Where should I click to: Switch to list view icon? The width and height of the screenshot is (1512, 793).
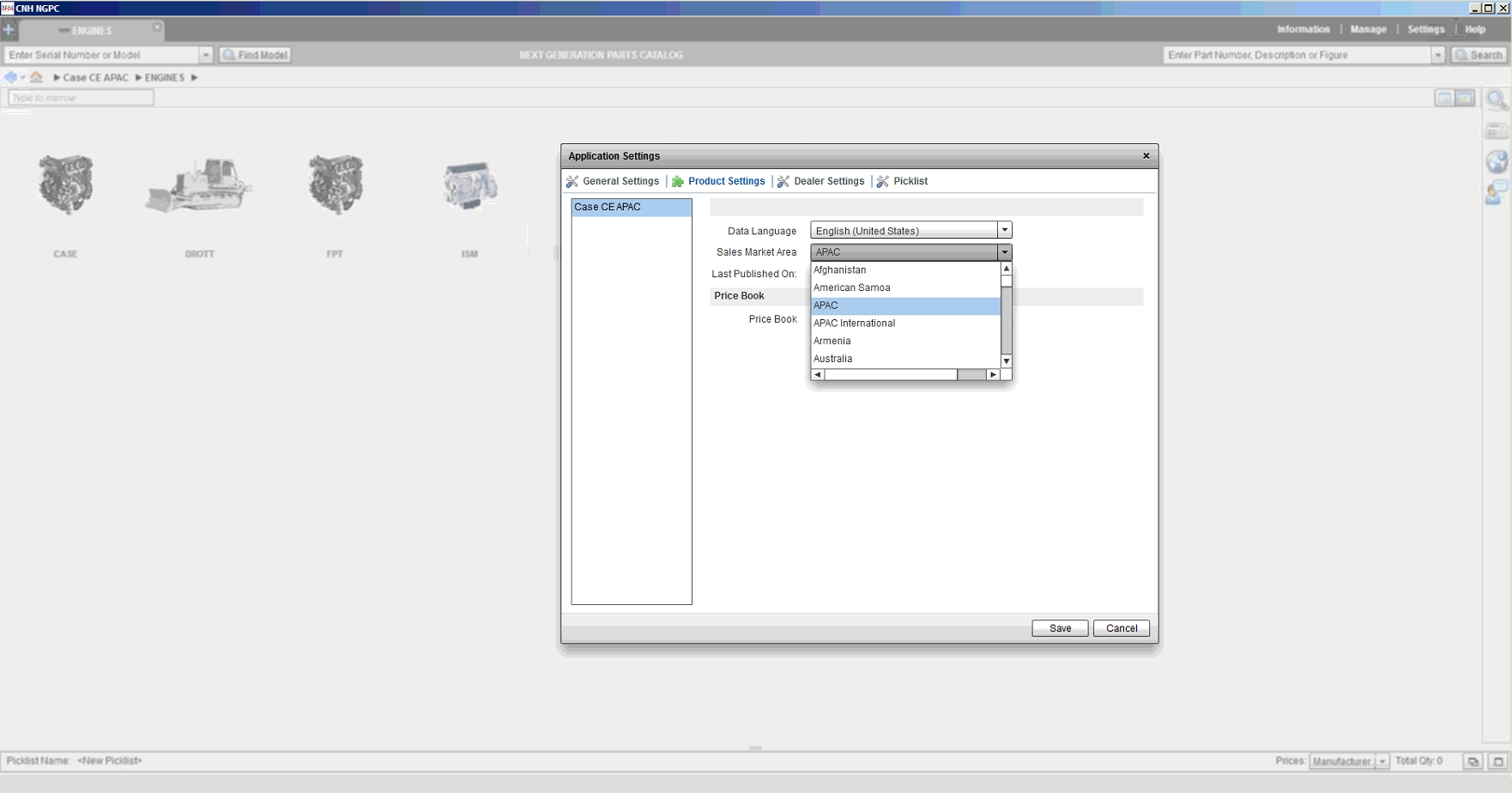click(x=1445, y=98)
